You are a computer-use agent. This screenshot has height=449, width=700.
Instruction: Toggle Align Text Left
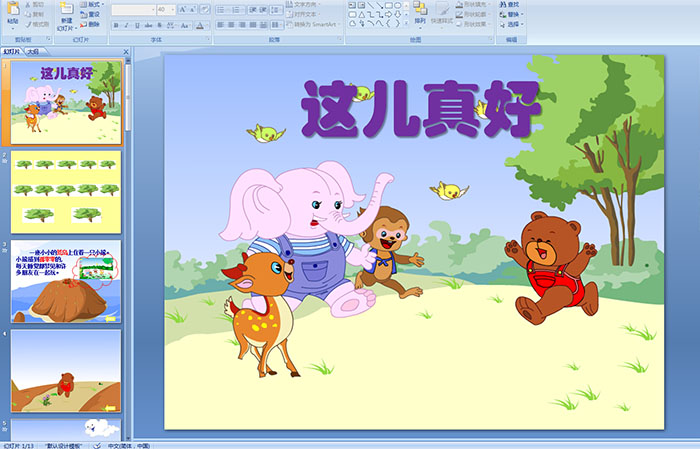pyautogui.click(x=221, y=25)
